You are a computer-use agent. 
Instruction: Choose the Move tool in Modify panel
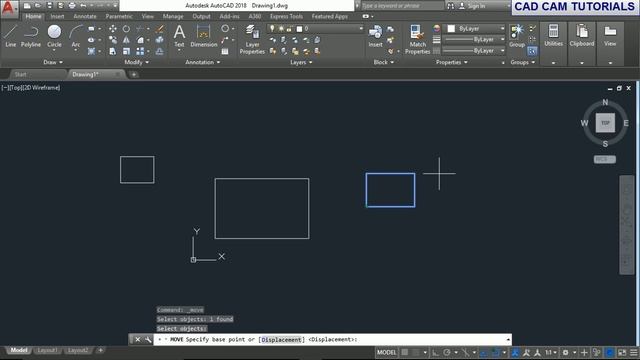click(113, 29)
